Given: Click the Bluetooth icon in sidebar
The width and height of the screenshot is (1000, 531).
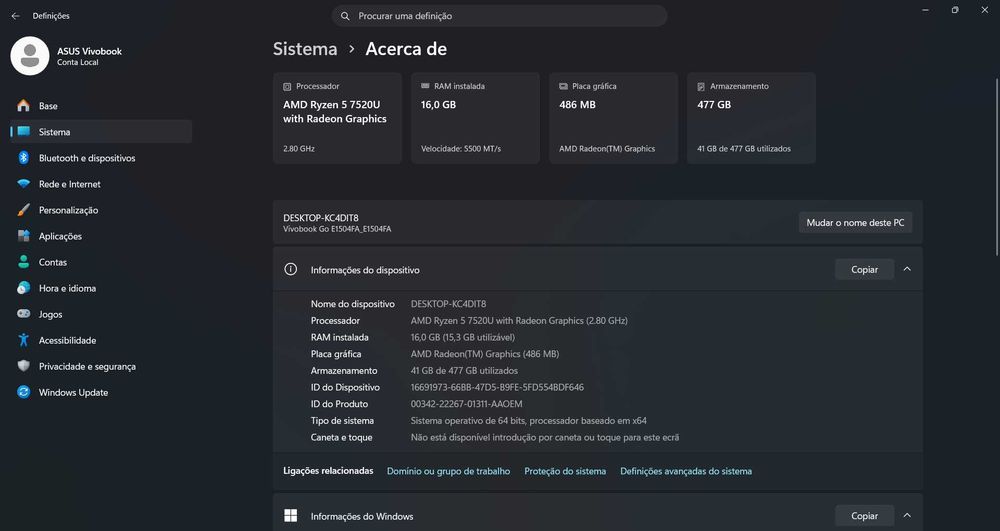Looking at the screenshot, I should click(x=24, y=158).
